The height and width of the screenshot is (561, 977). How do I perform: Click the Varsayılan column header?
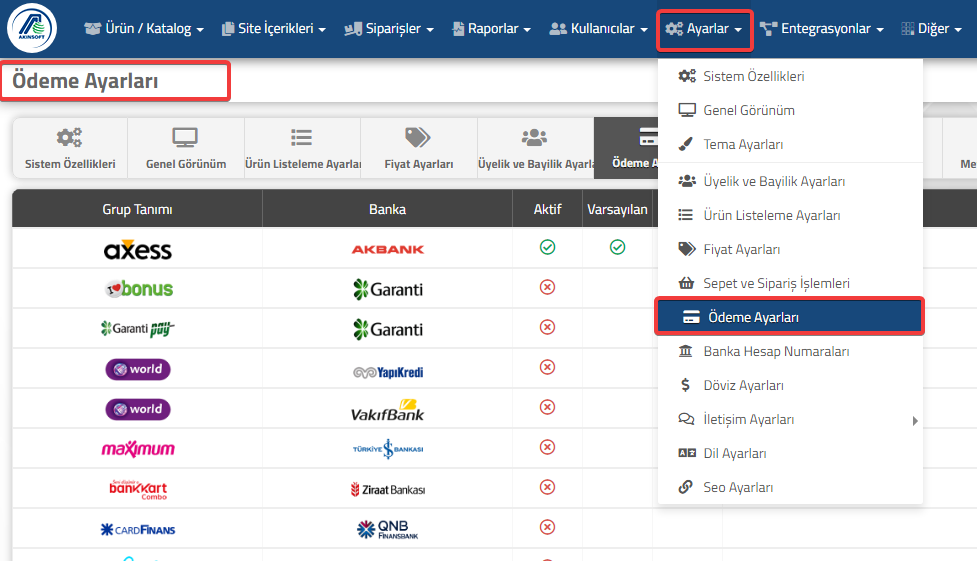617,209
